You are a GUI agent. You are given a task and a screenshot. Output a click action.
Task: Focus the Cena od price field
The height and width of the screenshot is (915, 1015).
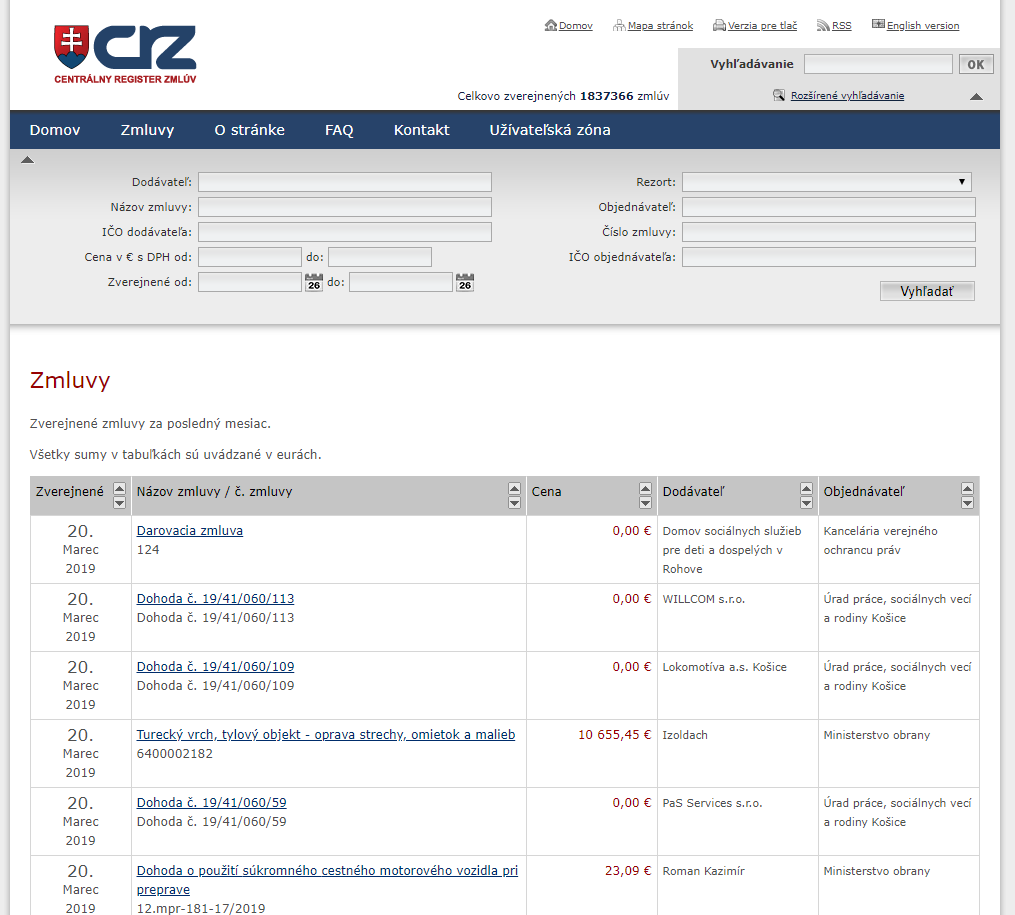pyautogui.click(x=250, y=257)
